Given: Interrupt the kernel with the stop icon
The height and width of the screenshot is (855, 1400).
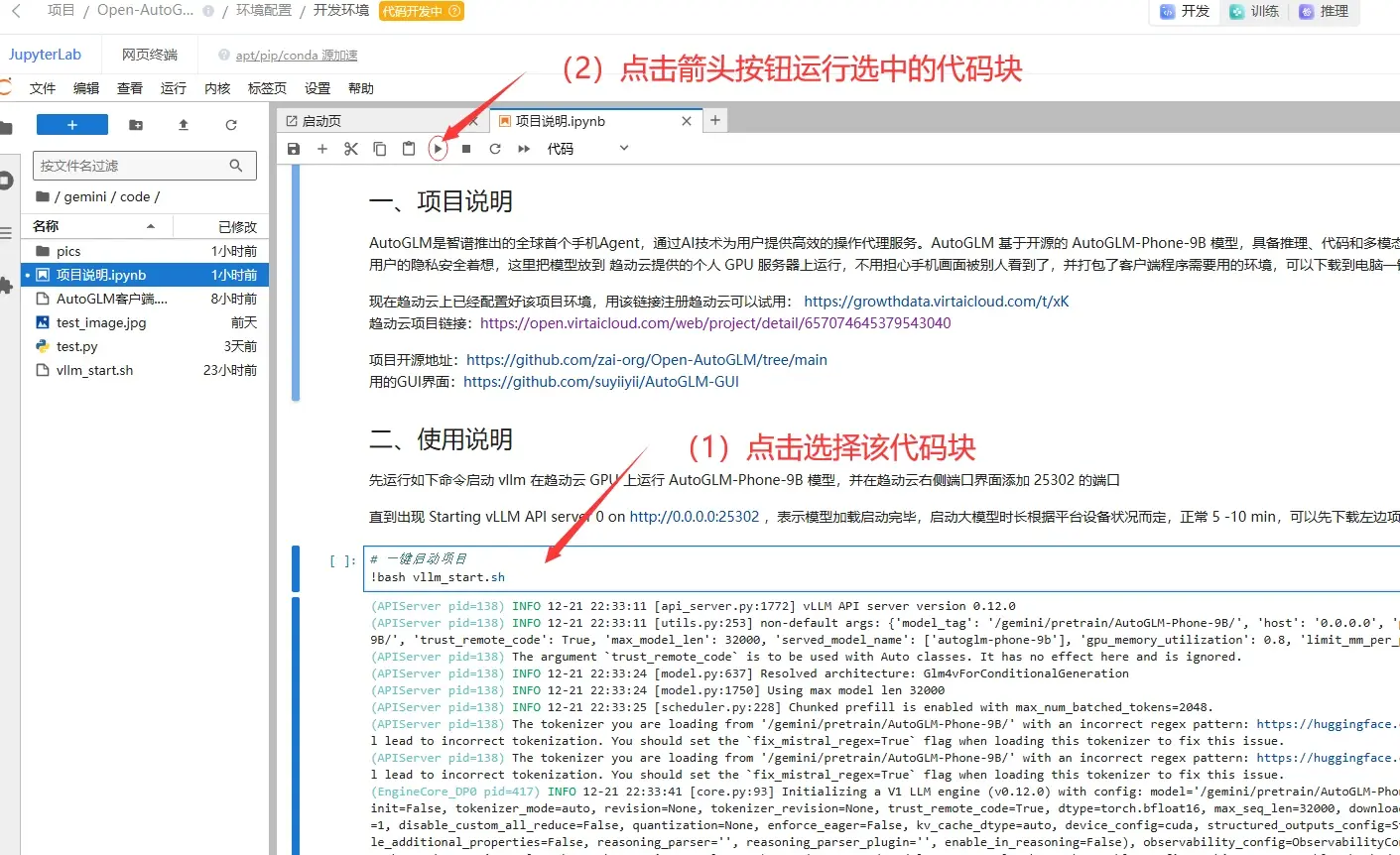Looking at the screenshot, I should 466,149.
